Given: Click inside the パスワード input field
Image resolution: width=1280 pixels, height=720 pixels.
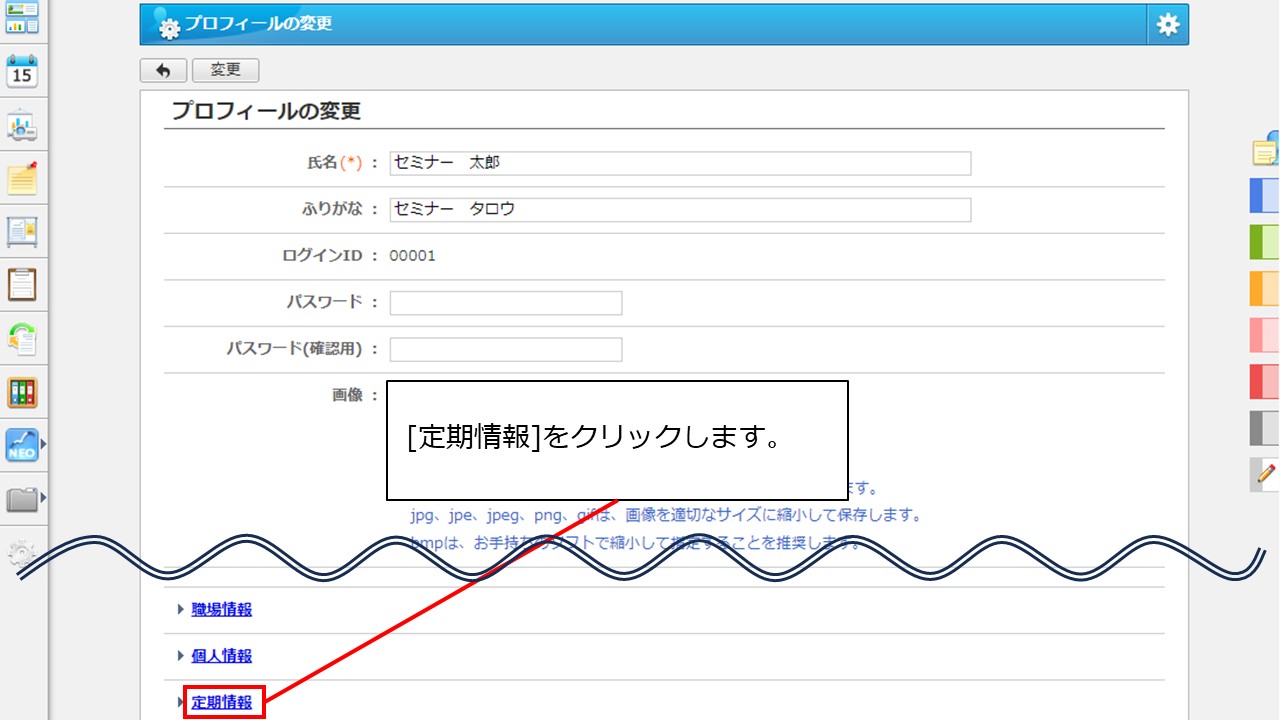Looking at the screenshot, I should (x=505, y=302).
